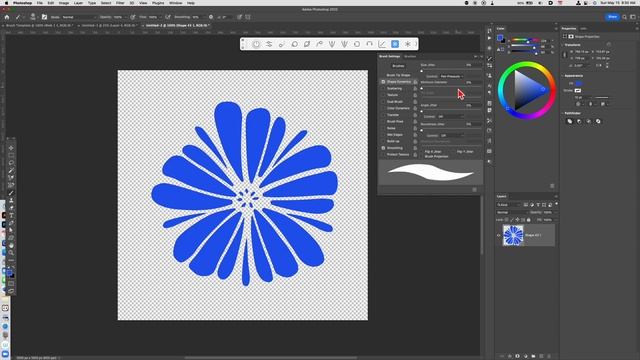
Task: Click the hue slider in the Color panel
Action: (526, 40)
